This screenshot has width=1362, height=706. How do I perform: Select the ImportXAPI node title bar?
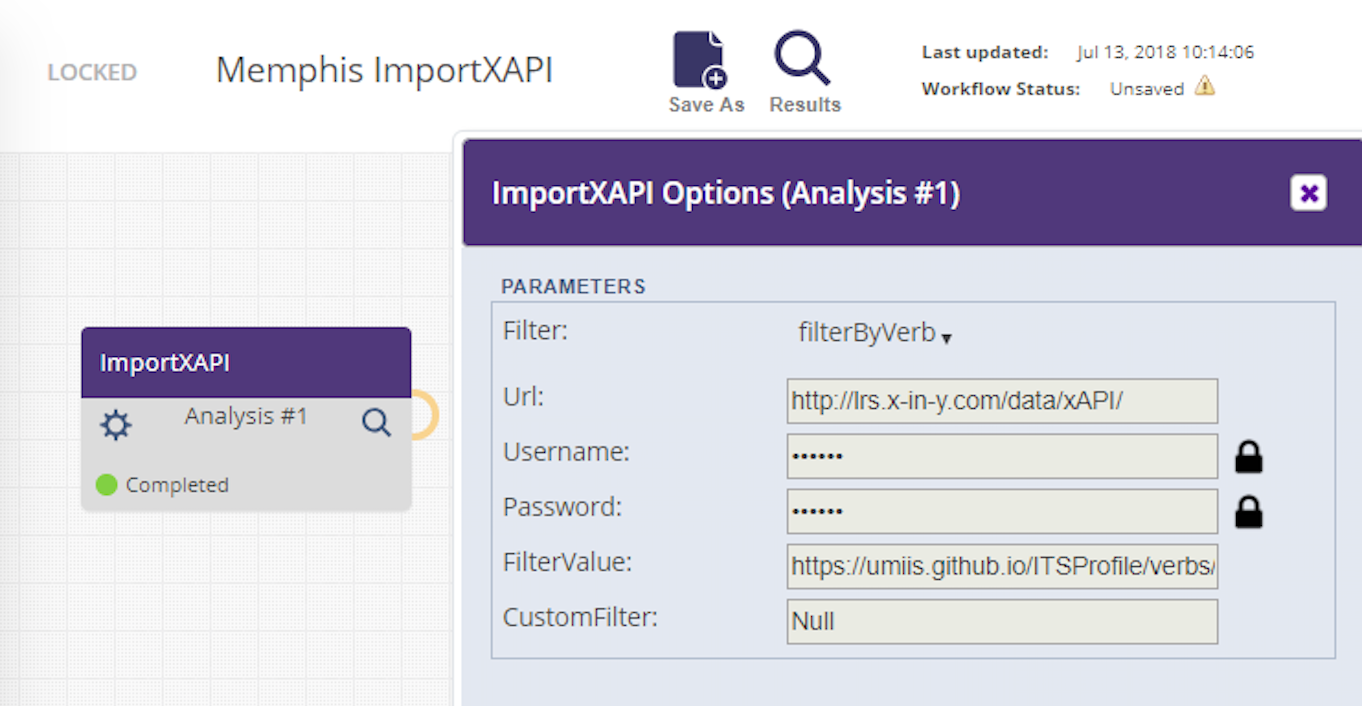246,362
